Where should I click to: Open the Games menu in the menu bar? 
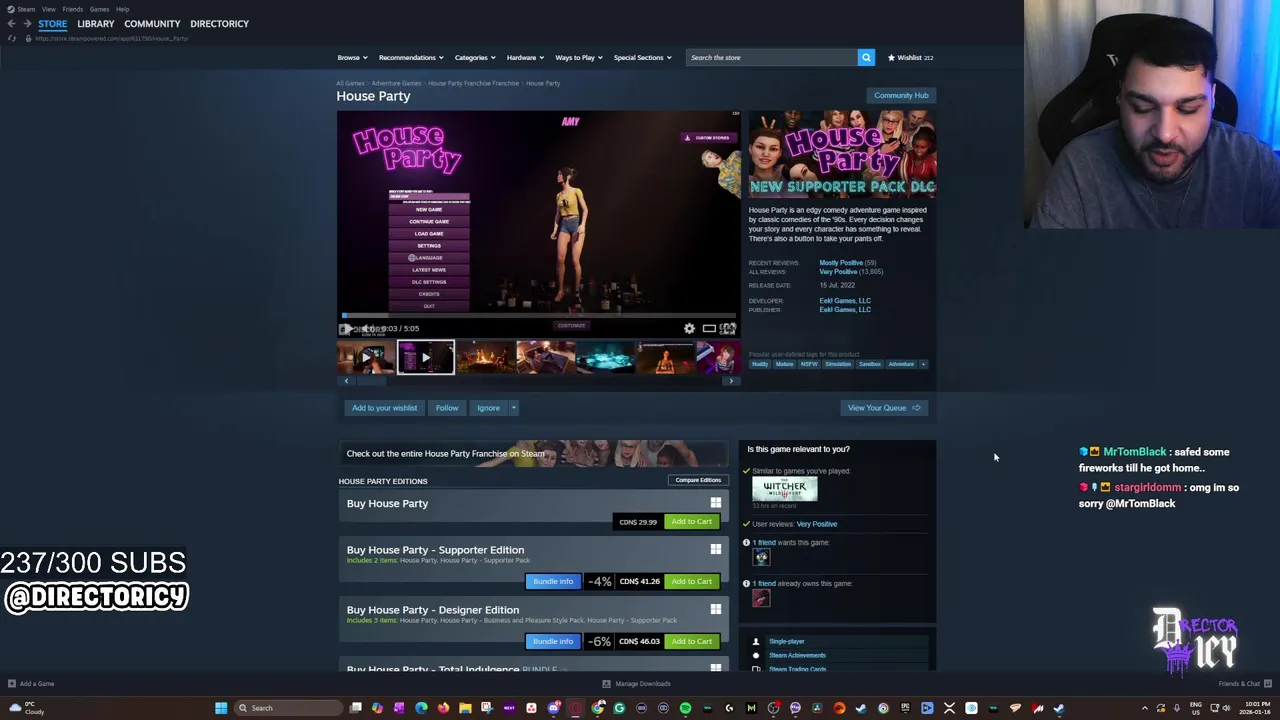(99, 9)
